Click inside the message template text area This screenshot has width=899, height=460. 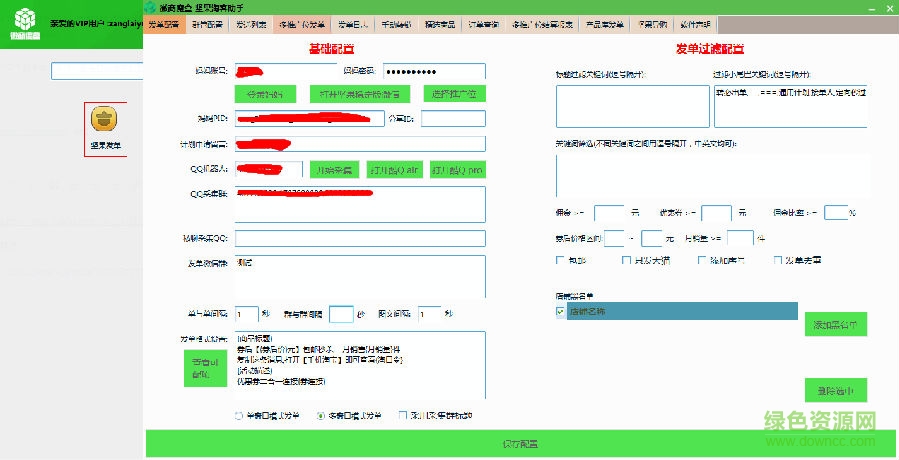point(360,365)
